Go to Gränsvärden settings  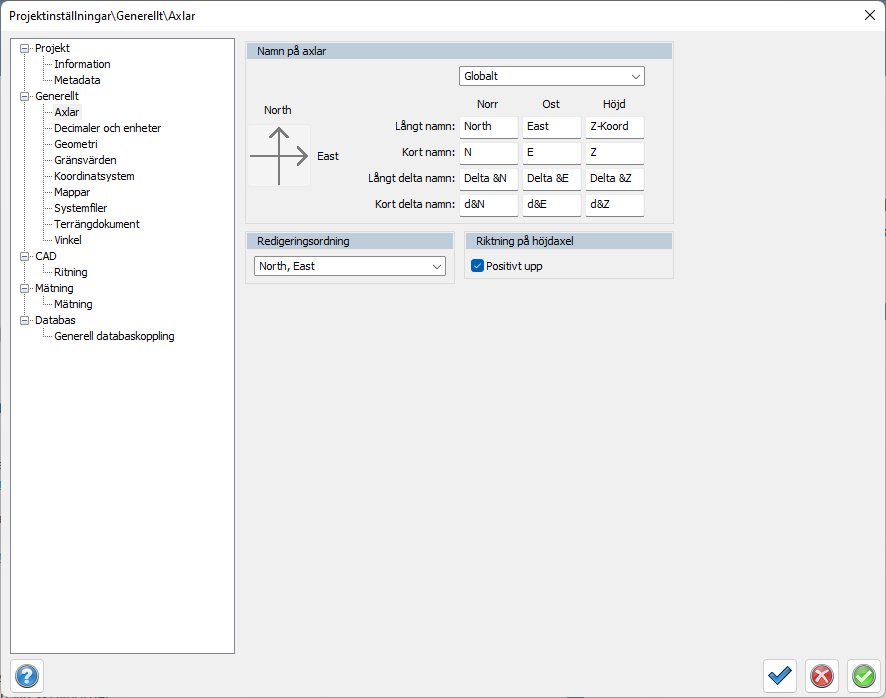pos(85,160)
